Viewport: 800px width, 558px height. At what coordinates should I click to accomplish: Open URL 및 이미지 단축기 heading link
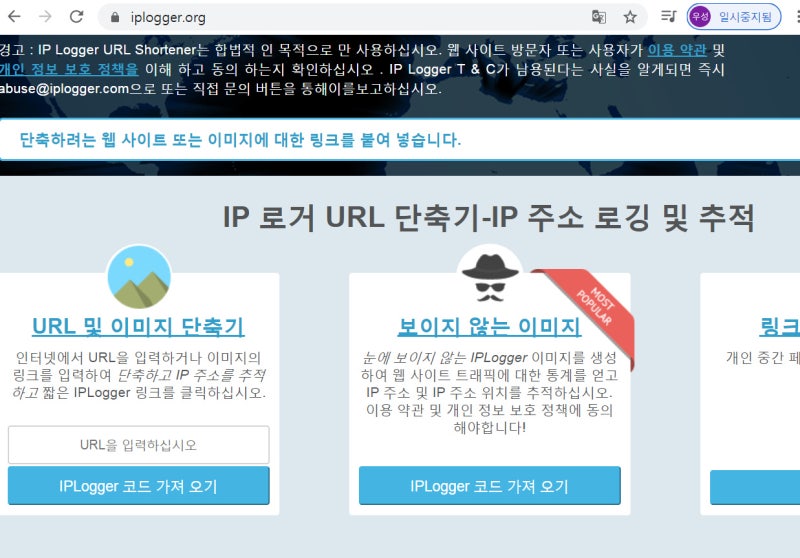click(138, 326)
